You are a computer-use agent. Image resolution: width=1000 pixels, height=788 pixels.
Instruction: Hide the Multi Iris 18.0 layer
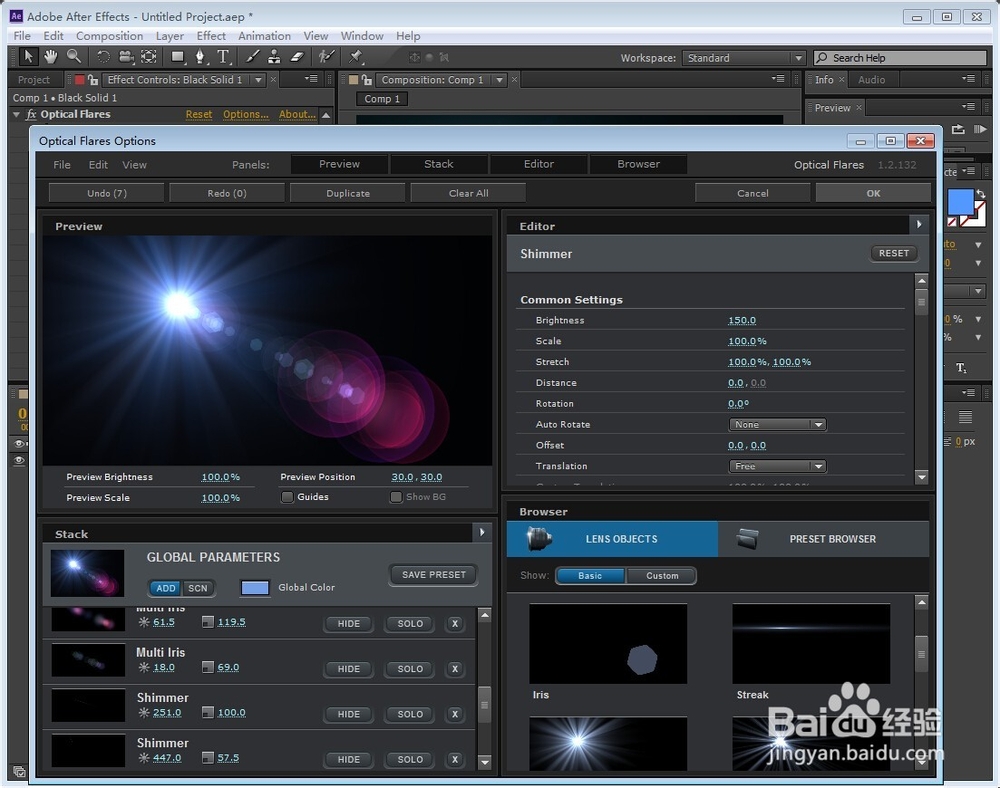click(349, 669)
